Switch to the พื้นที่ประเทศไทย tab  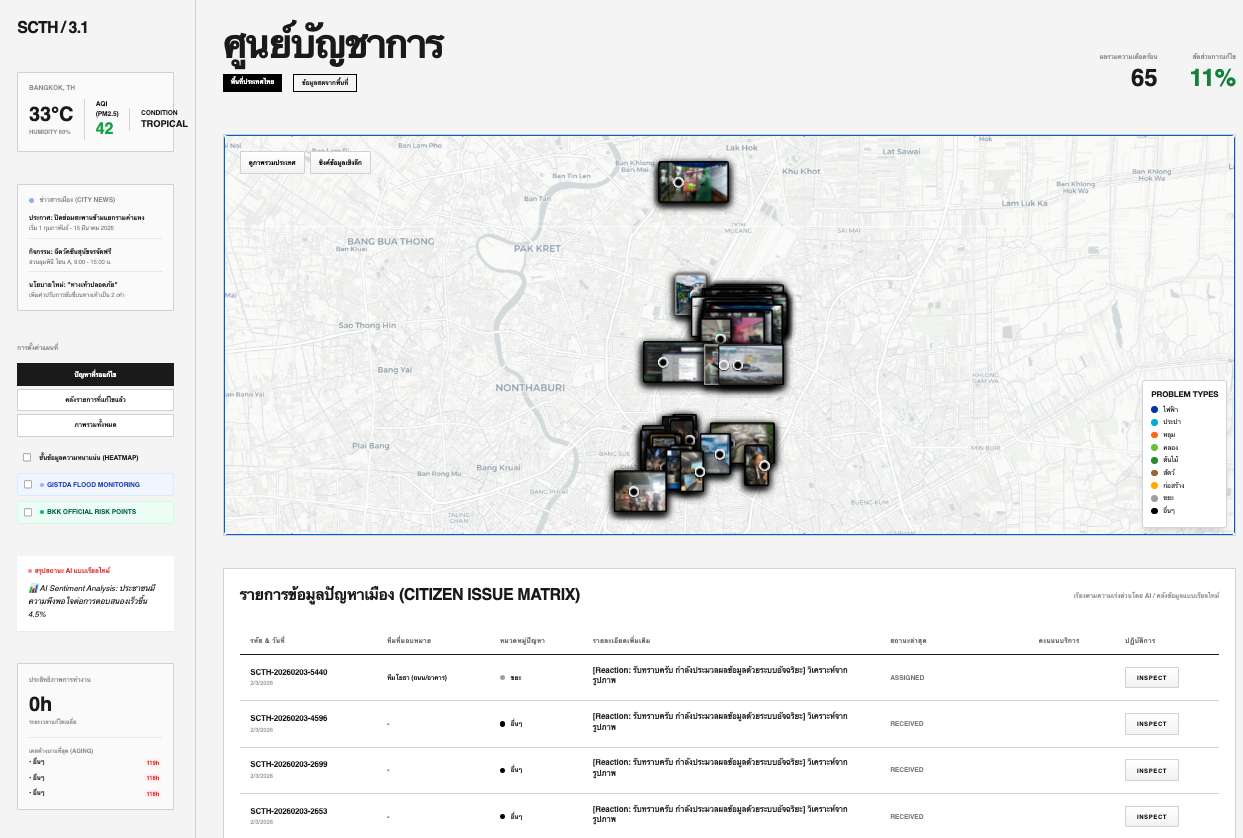[252, 82]
